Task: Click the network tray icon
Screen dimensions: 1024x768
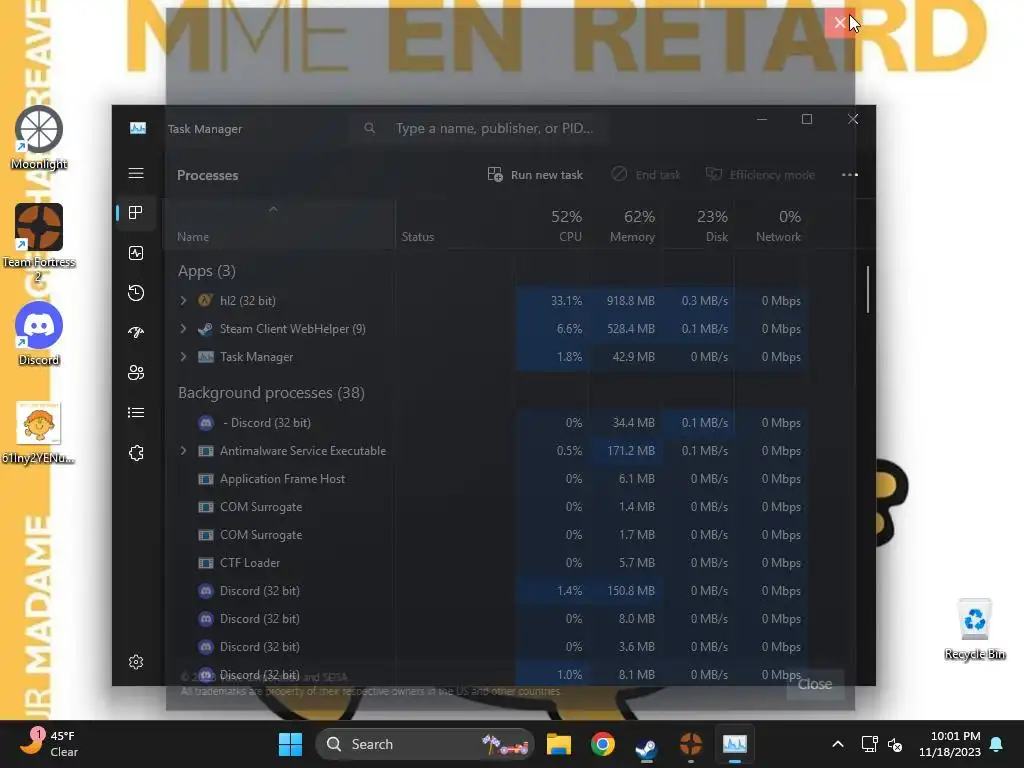Action: (869, 744)
